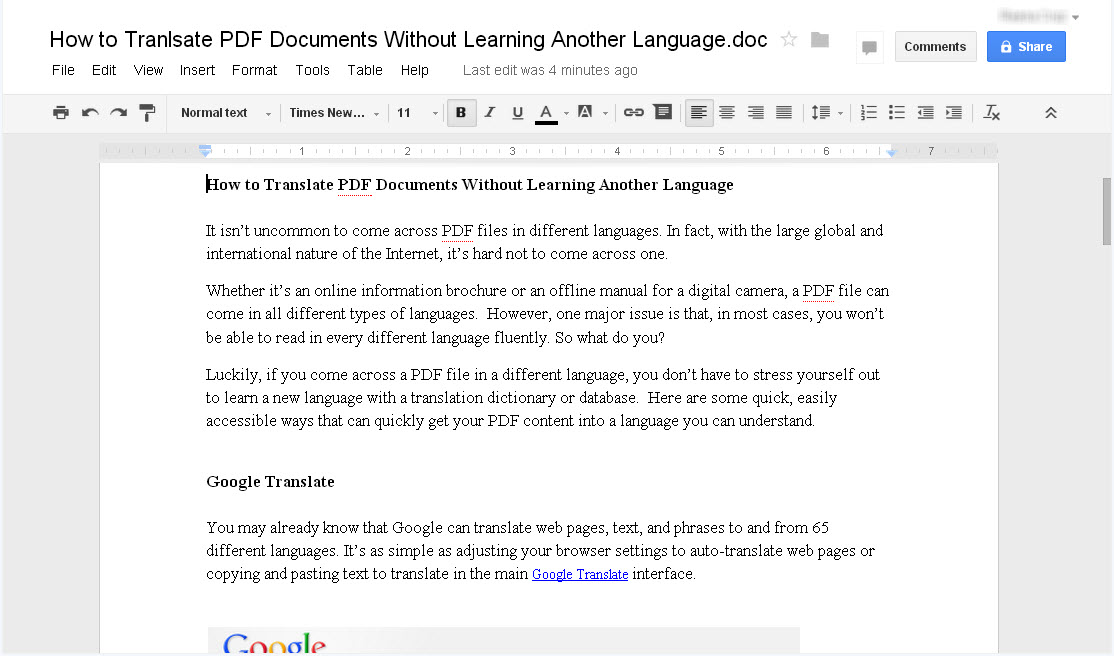Click the Share button

pos(1025,46)
